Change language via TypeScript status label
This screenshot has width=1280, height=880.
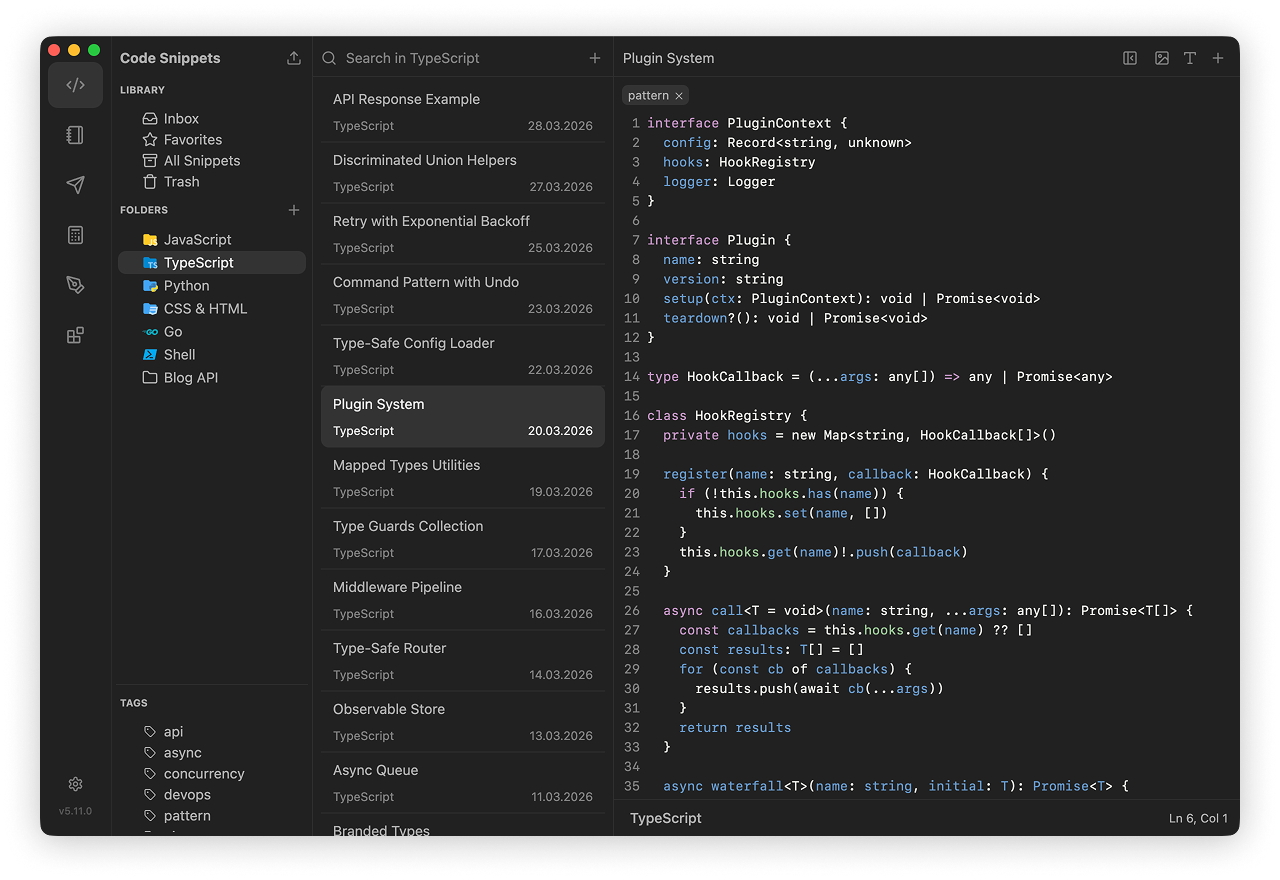(x=666, y=818)
